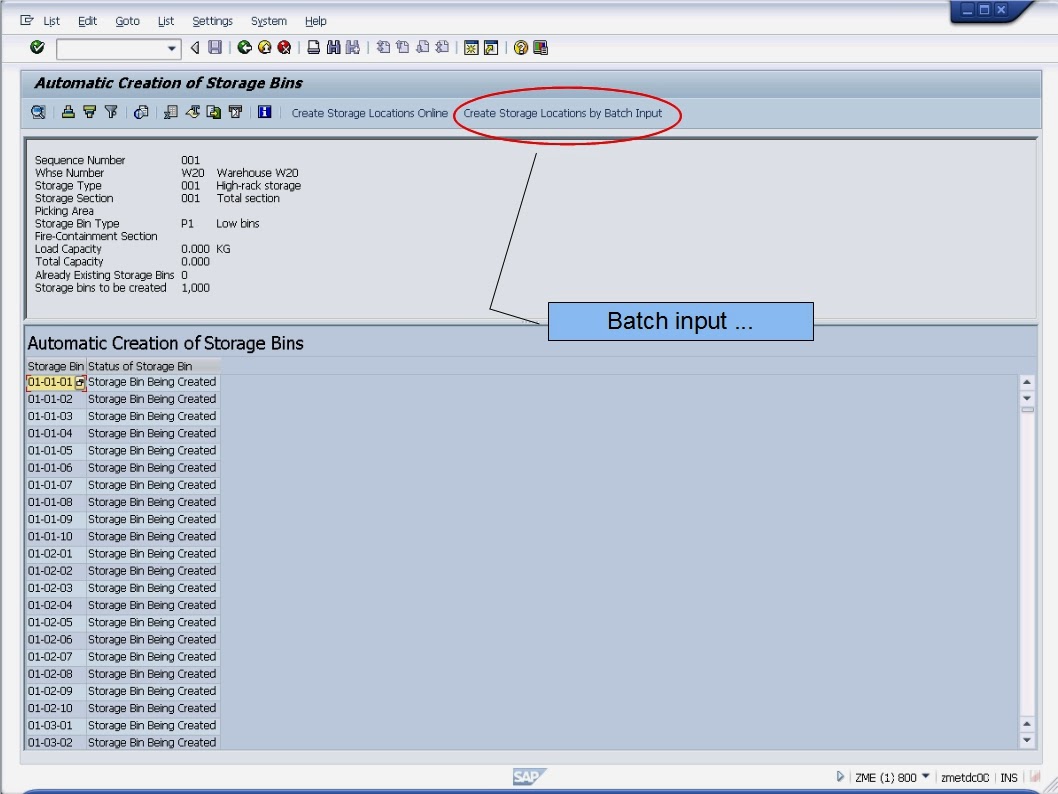1058x794 pixels.
Task: Click the Enter checkmark icon
Action: (37, 46)
